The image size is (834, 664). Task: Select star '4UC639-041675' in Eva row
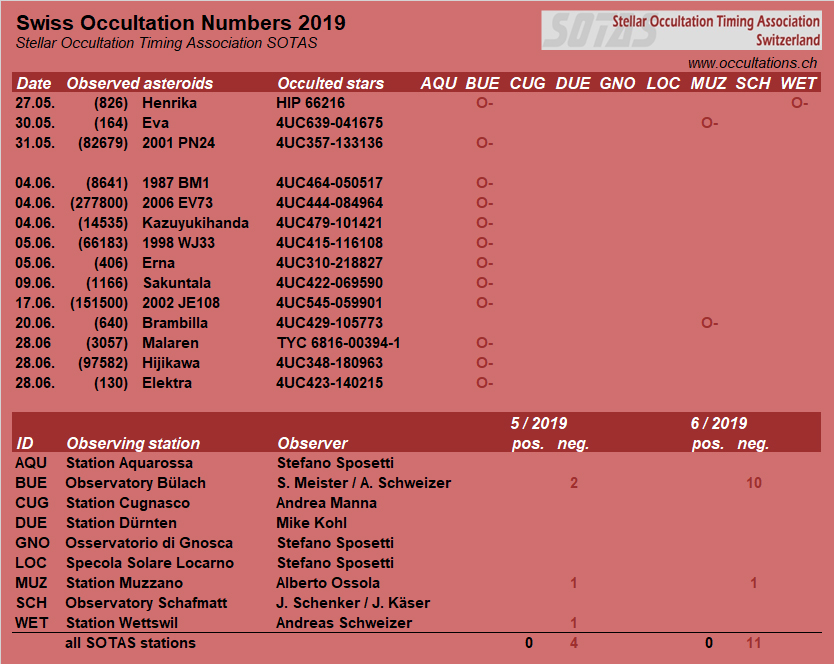click(329, 123)
